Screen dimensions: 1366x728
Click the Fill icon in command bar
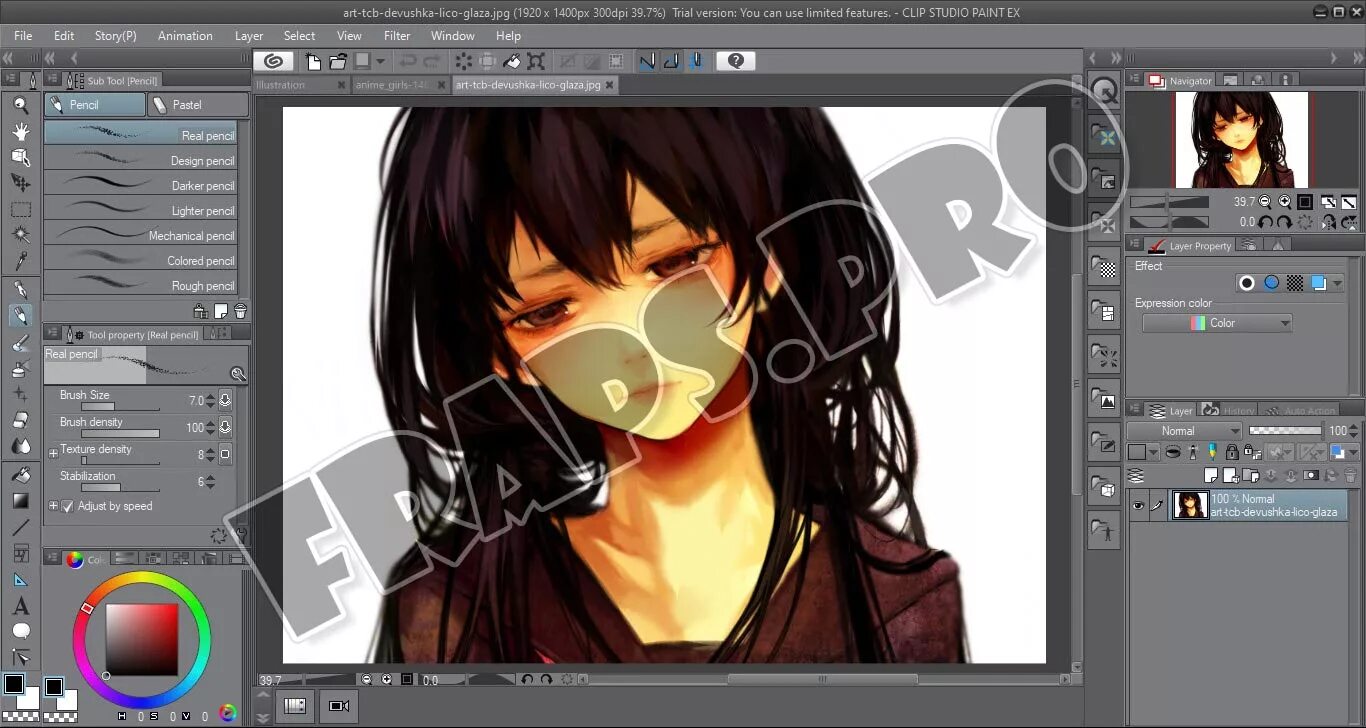pos(511,61)
